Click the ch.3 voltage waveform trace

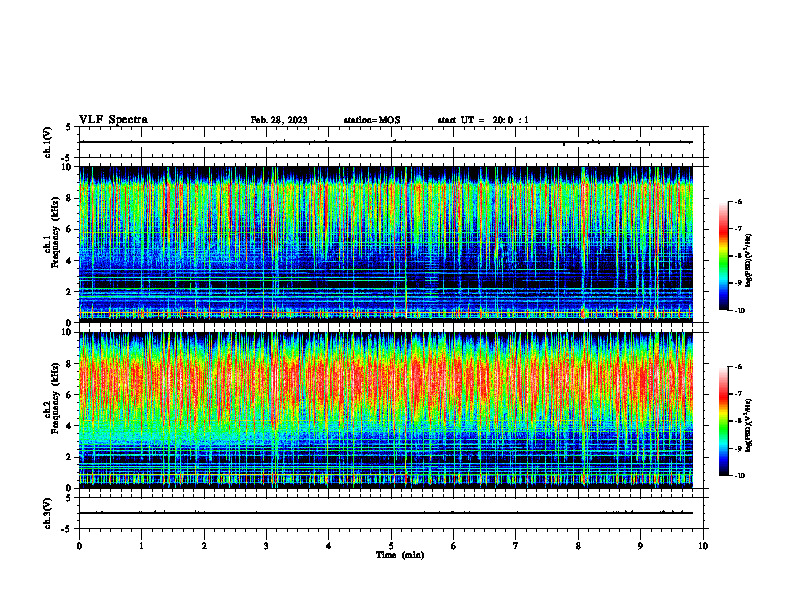(x=386, y=513)
